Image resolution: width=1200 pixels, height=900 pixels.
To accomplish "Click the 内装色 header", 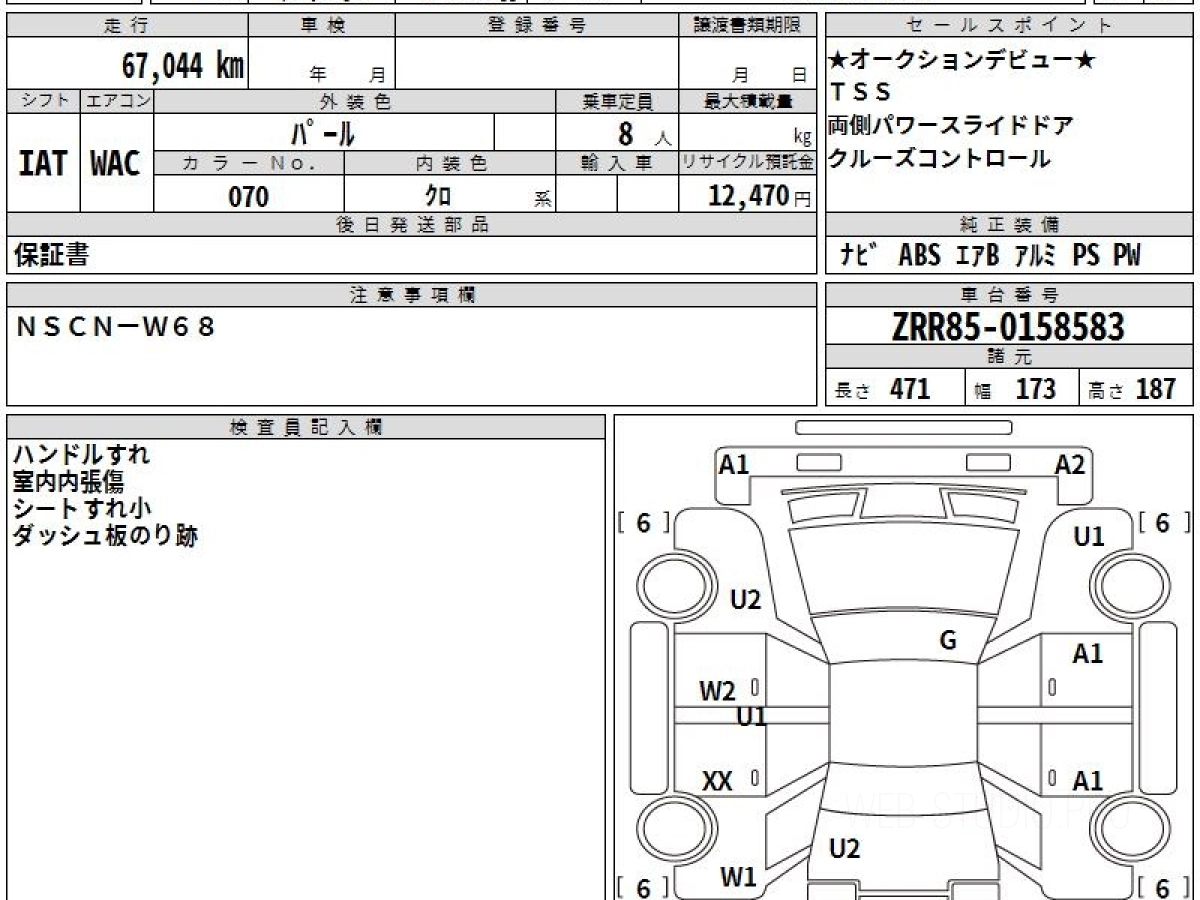I will [x=450, y=163].
